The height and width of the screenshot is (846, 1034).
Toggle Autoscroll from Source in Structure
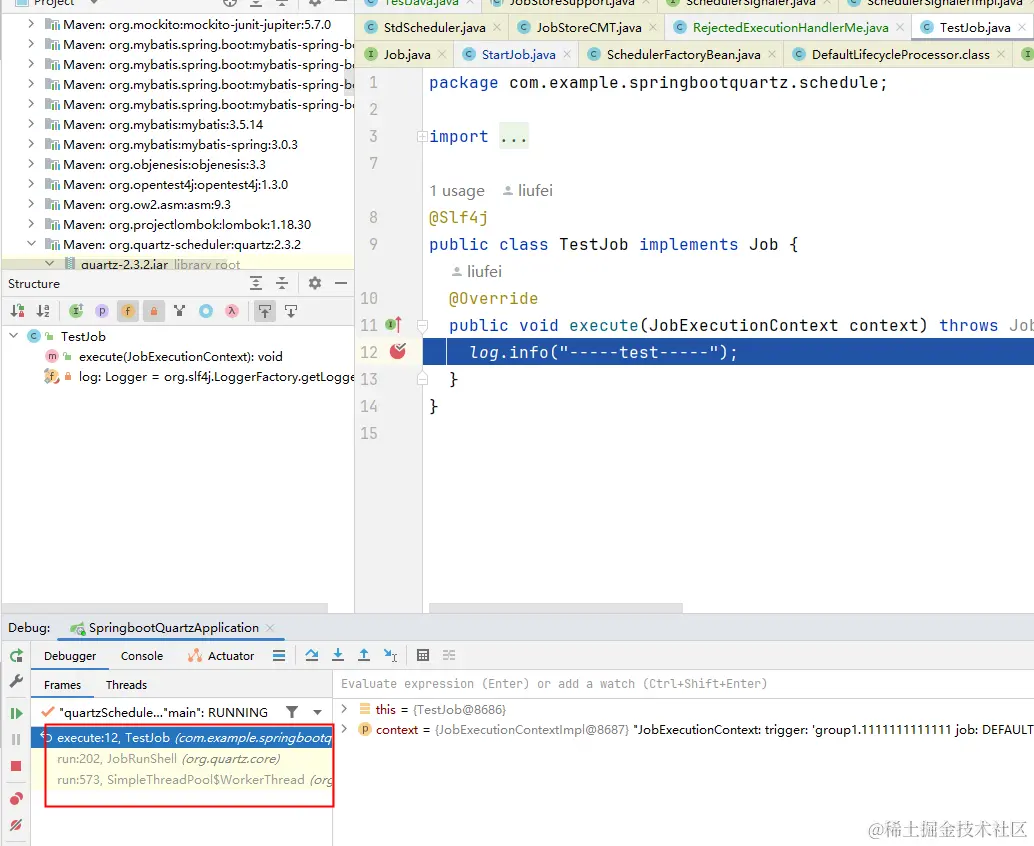(291, 311)
